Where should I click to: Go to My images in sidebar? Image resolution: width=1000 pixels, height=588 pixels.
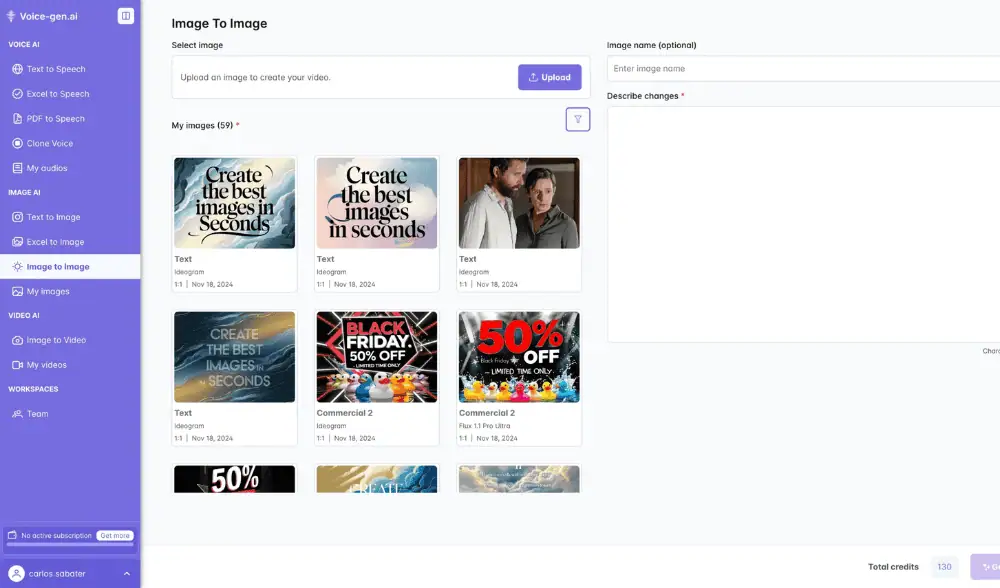coord(48,291)
